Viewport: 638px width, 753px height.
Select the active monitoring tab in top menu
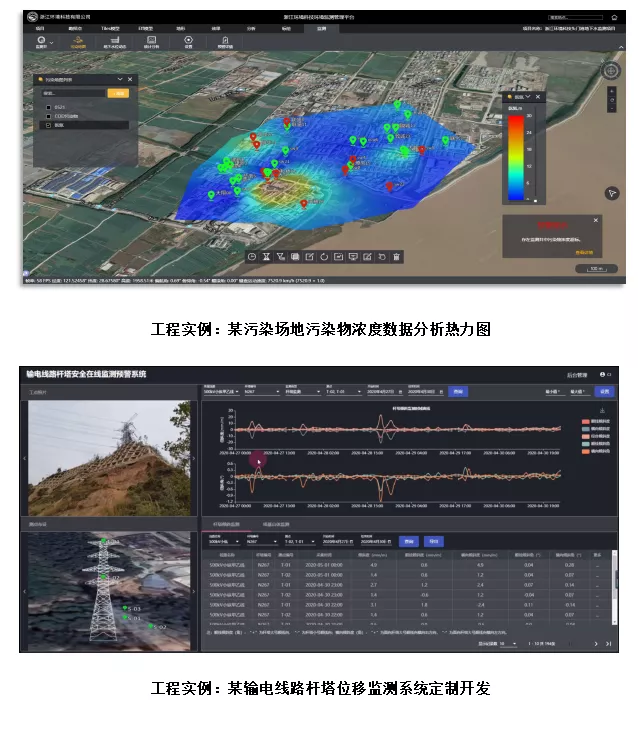pos(322,29)
